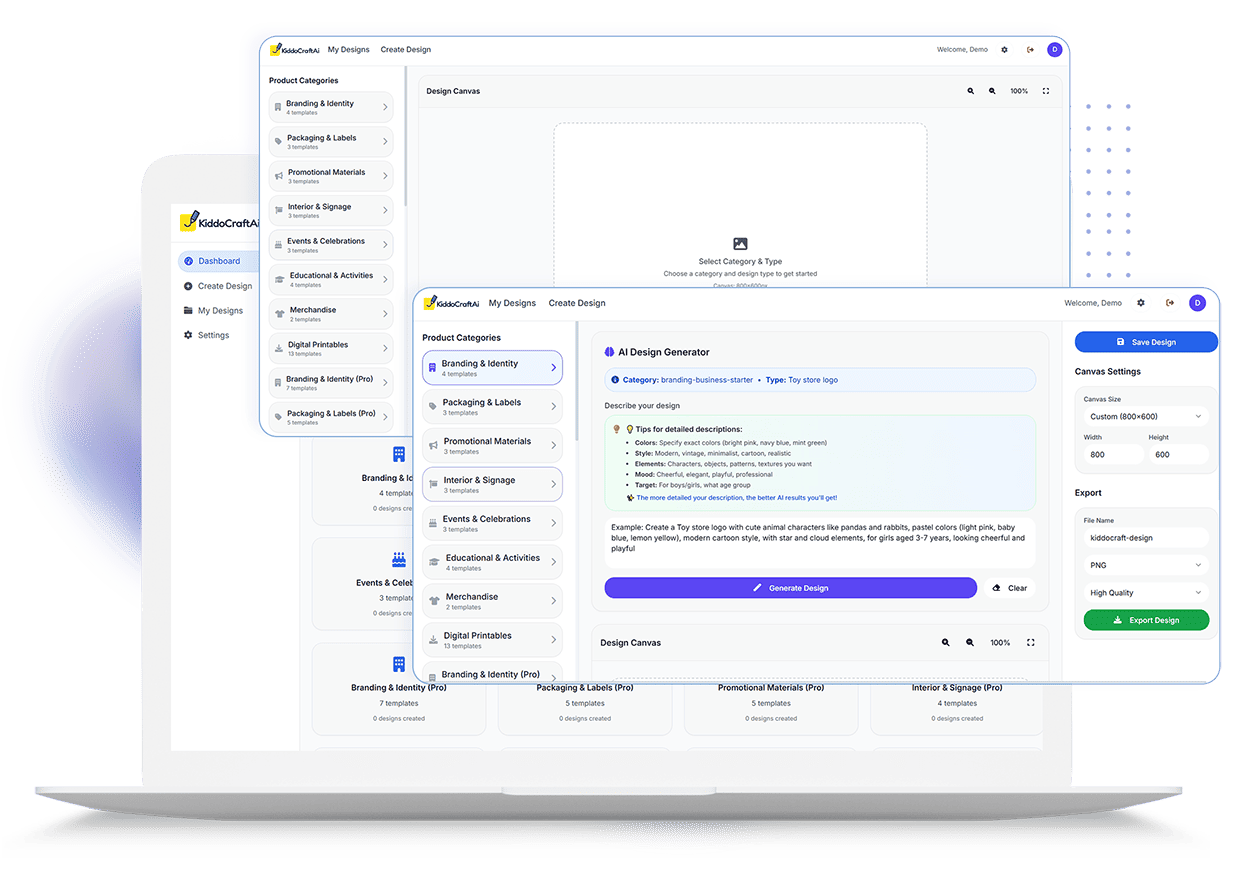Open the Canvas Size dropdown showing Custom (800×600)
The width and height of the screenshot is (1250, 885).
(1145, 416)
